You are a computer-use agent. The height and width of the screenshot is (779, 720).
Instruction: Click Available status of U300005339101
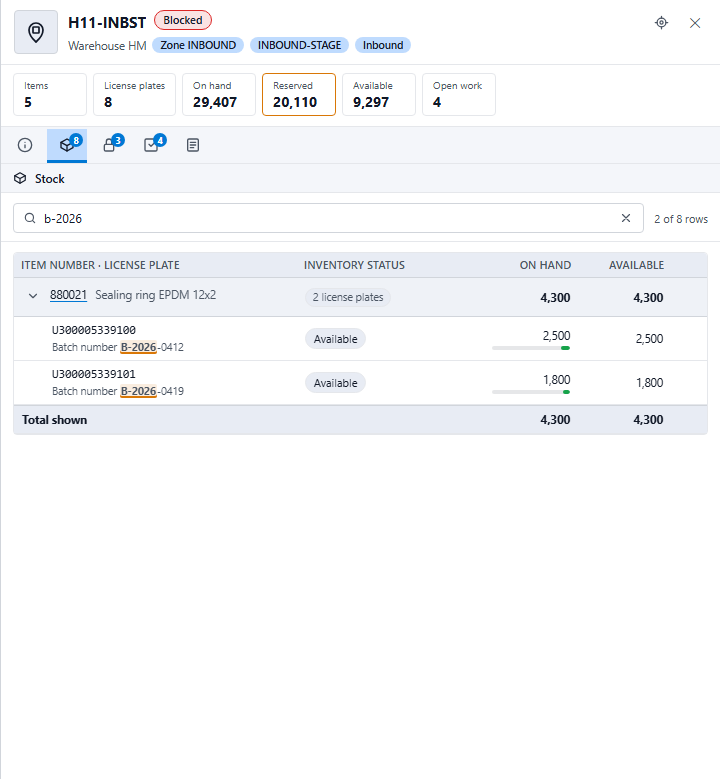(335, 383)
